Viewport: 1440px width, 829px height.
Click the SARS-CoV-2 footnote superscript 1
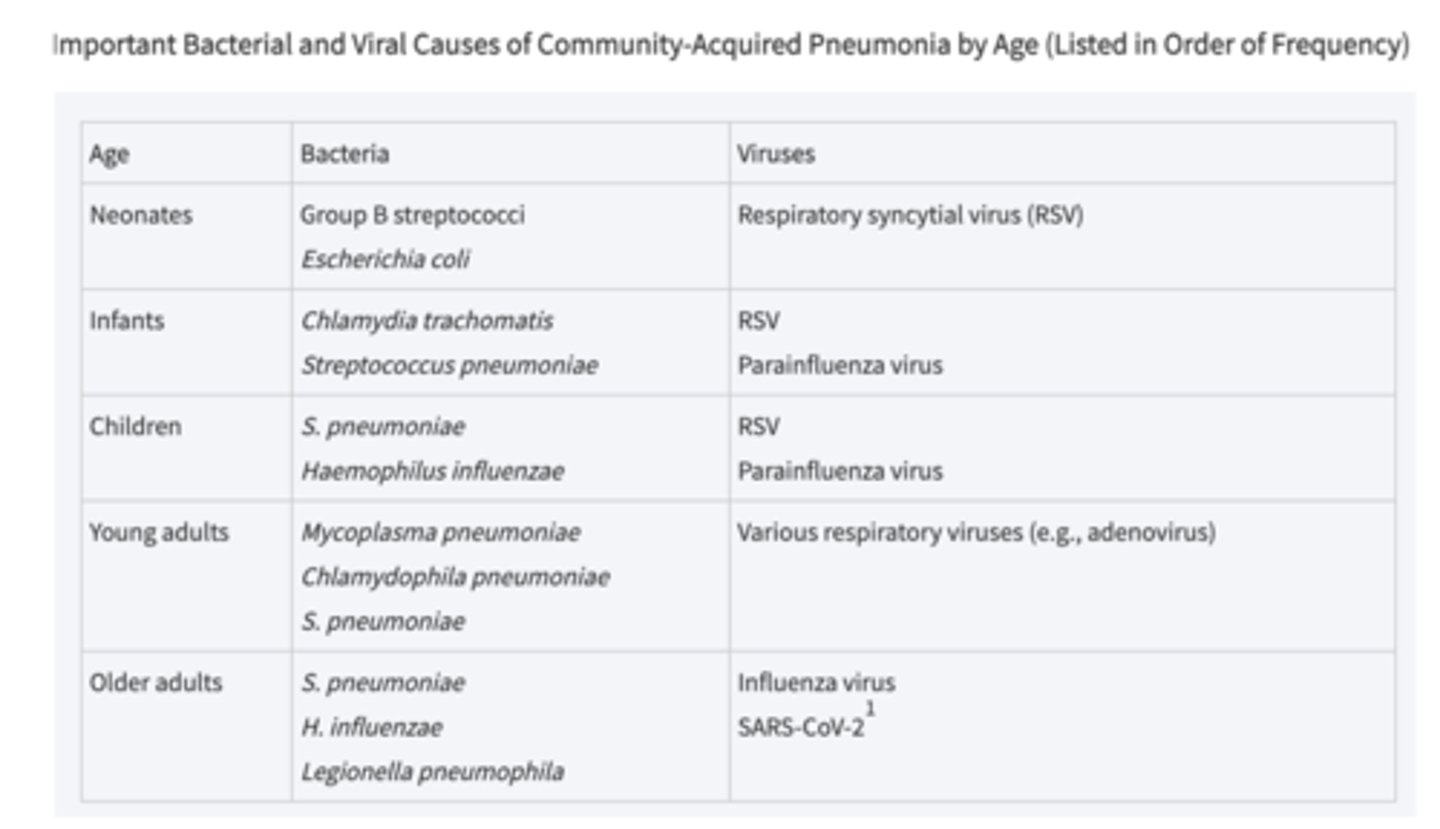click(870, 709)
